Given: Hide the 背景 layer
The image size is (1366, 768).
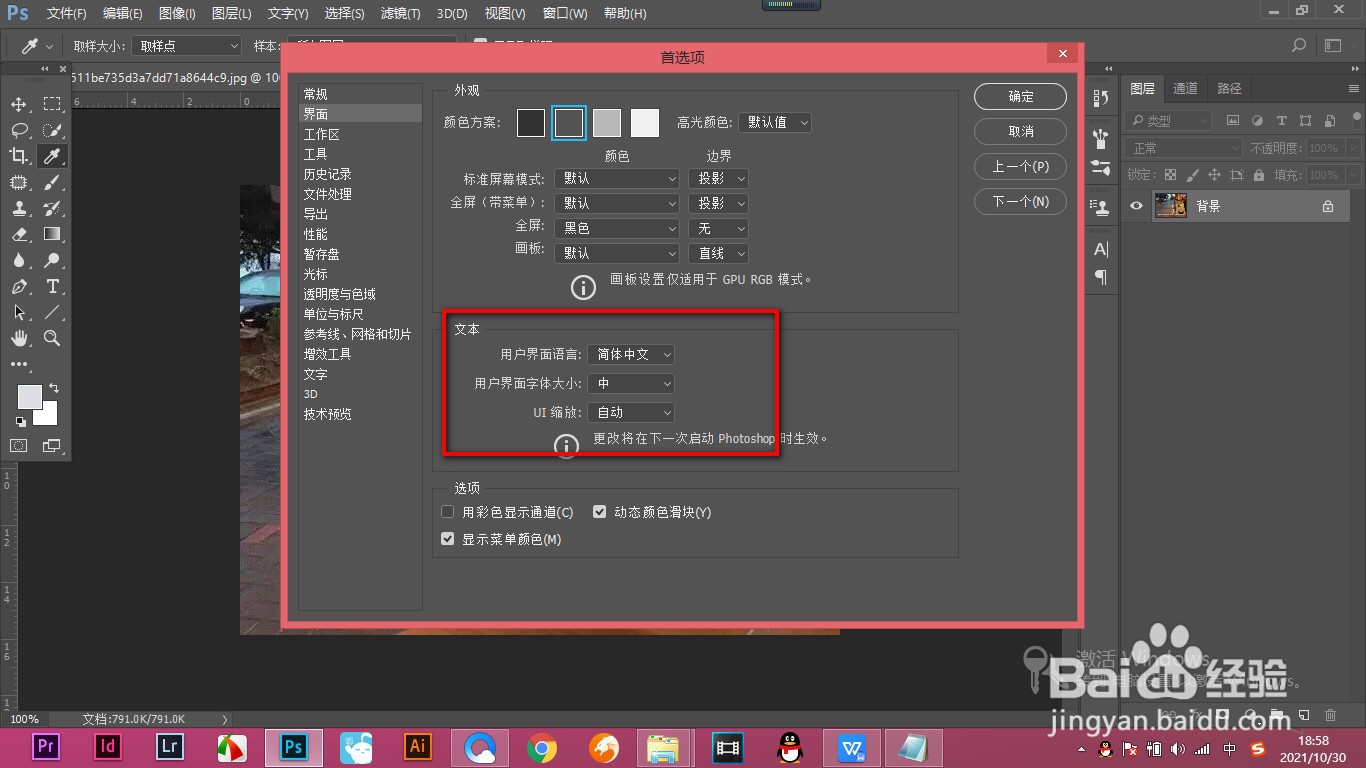Looking at the screenshot, I should (x=1135, y=206).
